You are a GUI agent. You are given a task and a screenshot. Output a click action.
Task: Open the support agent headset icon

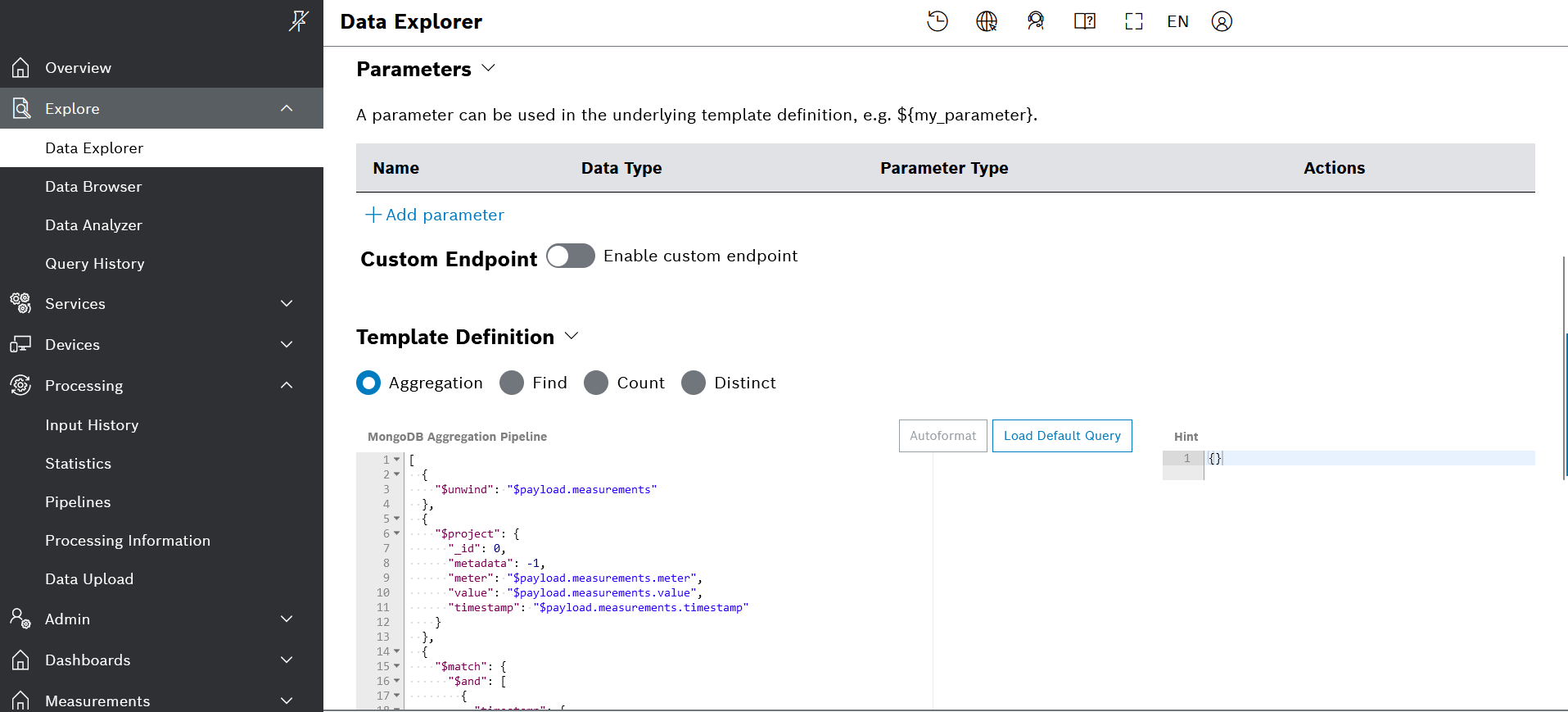click(x=1036, y=21)
